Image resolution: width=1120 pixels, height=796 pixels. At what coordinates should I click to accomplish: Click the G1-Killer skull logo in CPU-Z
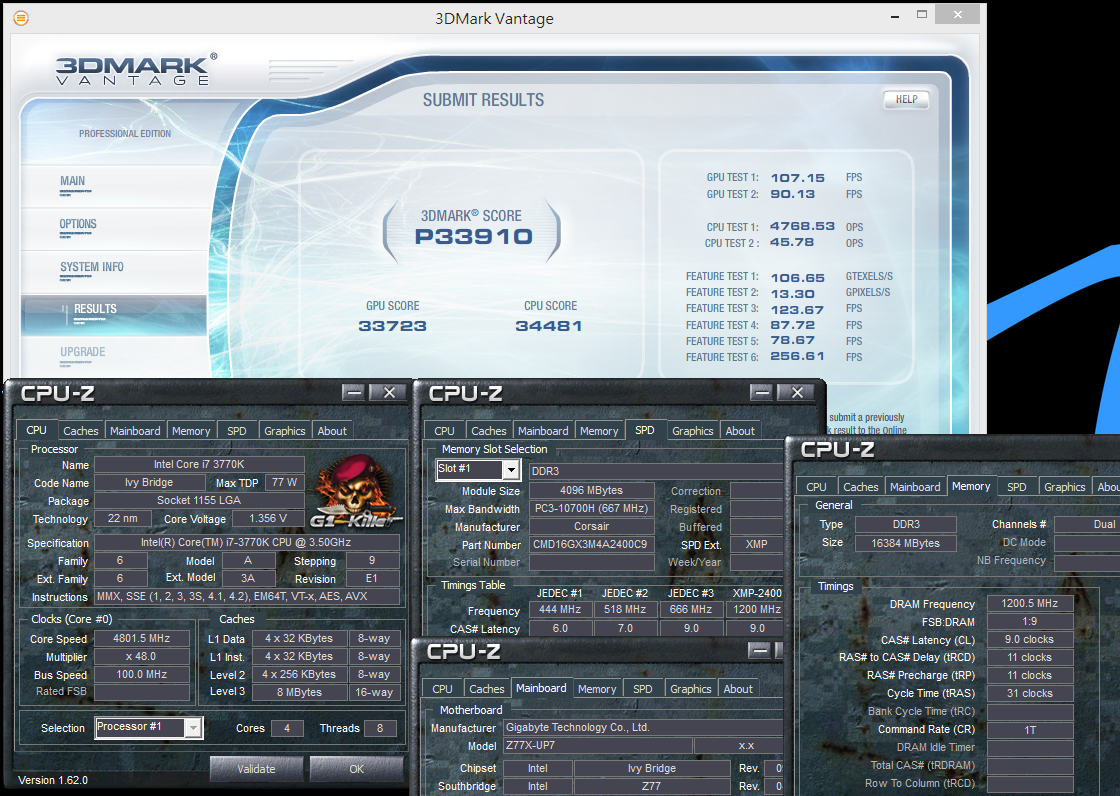pos(356,492)
